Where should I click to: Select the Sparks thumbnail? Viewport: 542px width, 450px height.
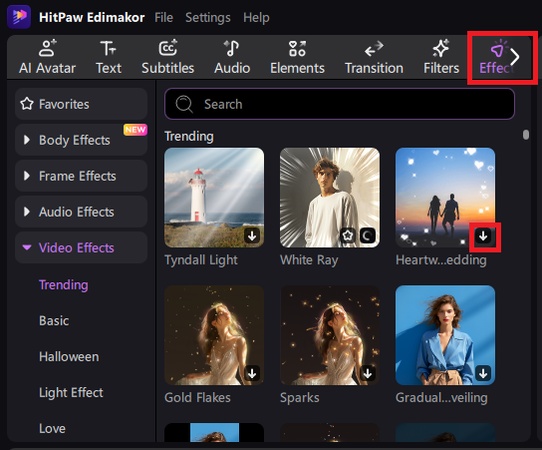tap(329, 335)
